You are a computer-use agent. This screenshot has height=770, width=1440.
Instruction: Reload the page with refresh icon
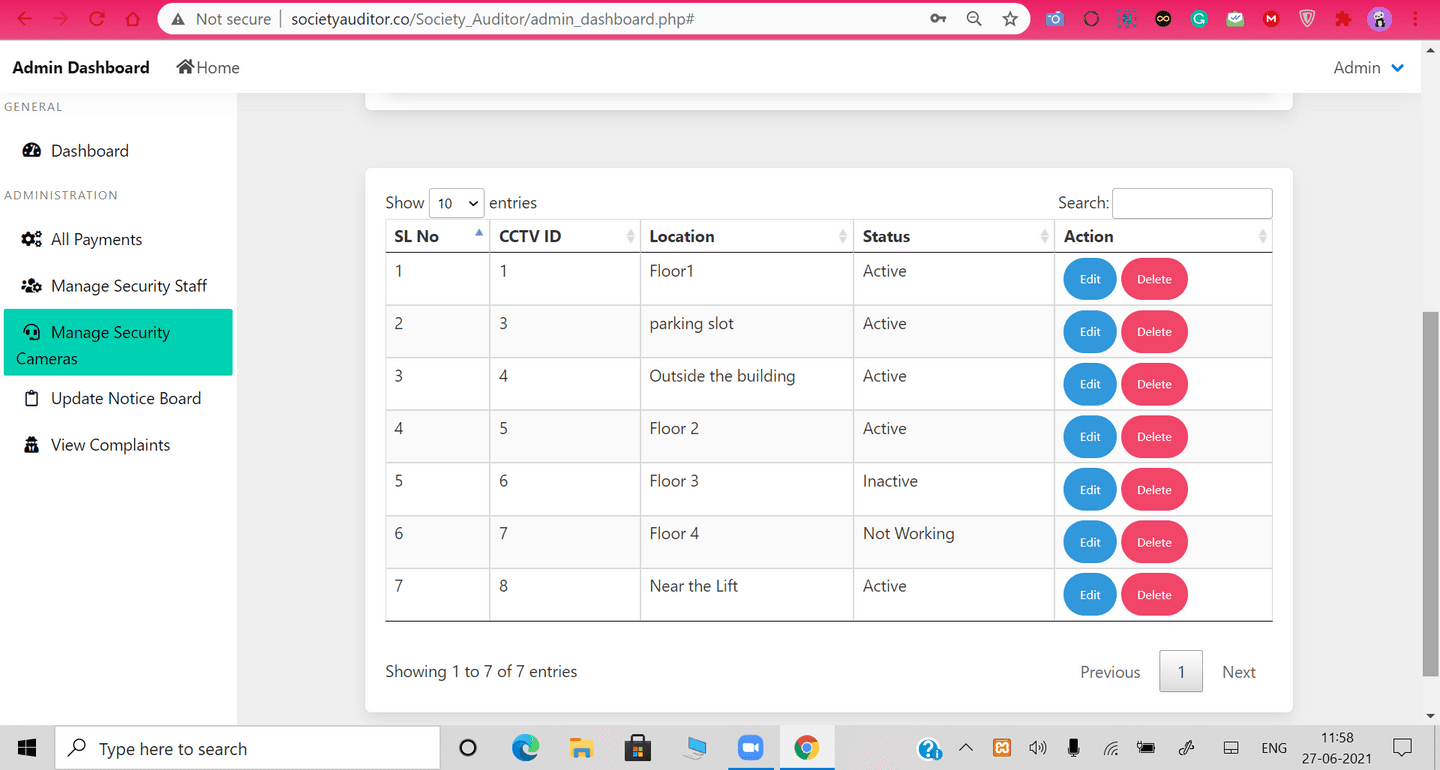[97, 19]
